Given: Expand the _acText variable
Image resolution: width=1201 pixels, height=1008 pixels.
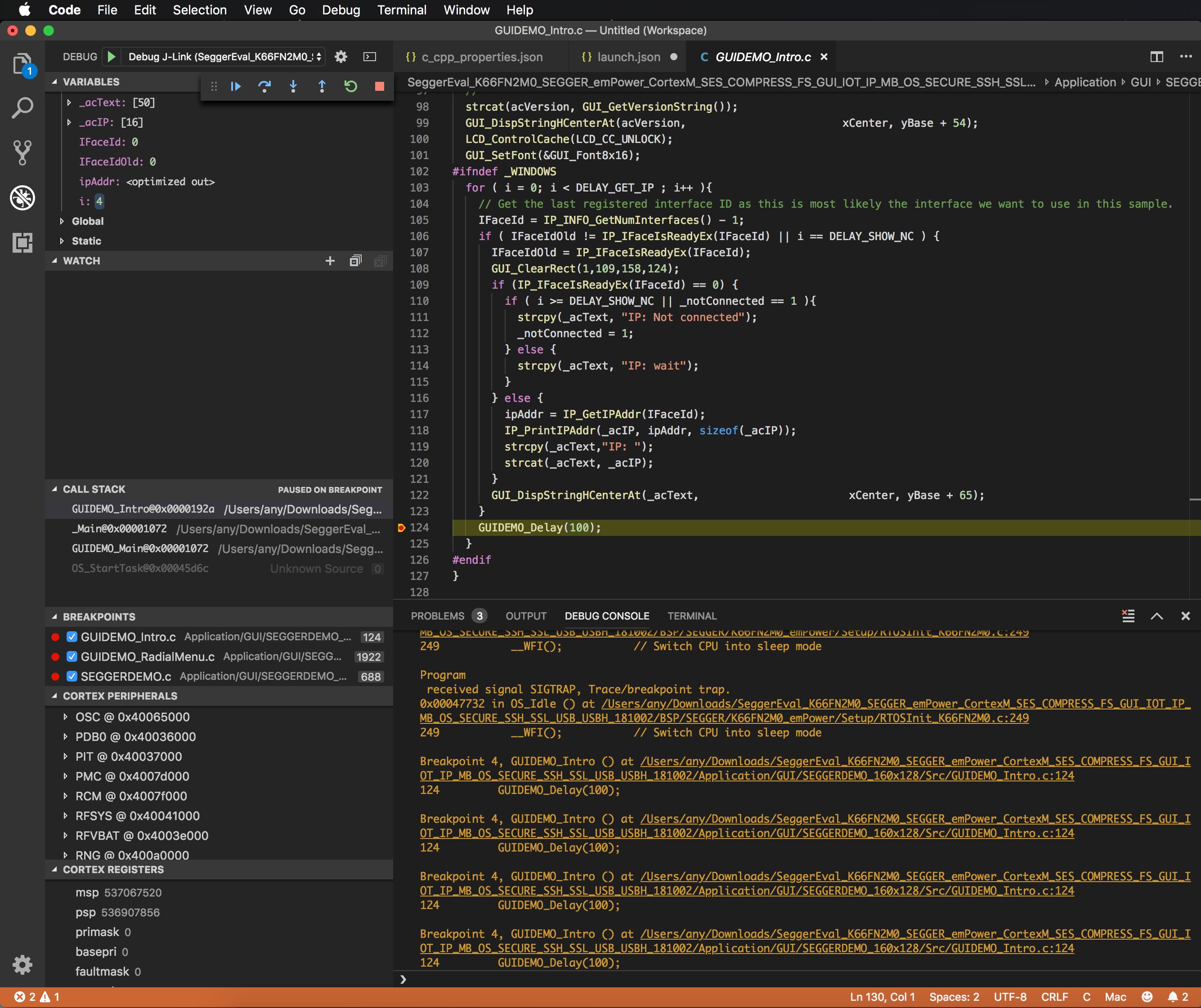Looking at the screenshot, I should 69,103.
